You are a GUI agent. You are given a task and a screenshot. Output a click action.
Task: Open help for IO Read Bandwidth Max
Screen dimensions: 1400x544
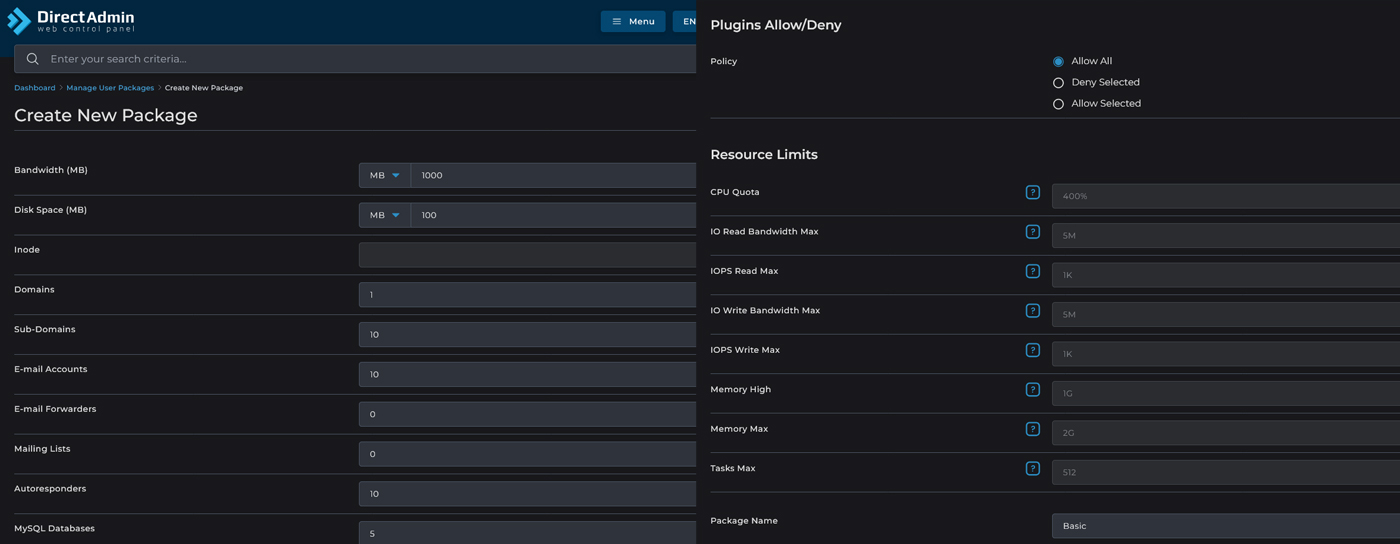click(x=1032, y=232)
